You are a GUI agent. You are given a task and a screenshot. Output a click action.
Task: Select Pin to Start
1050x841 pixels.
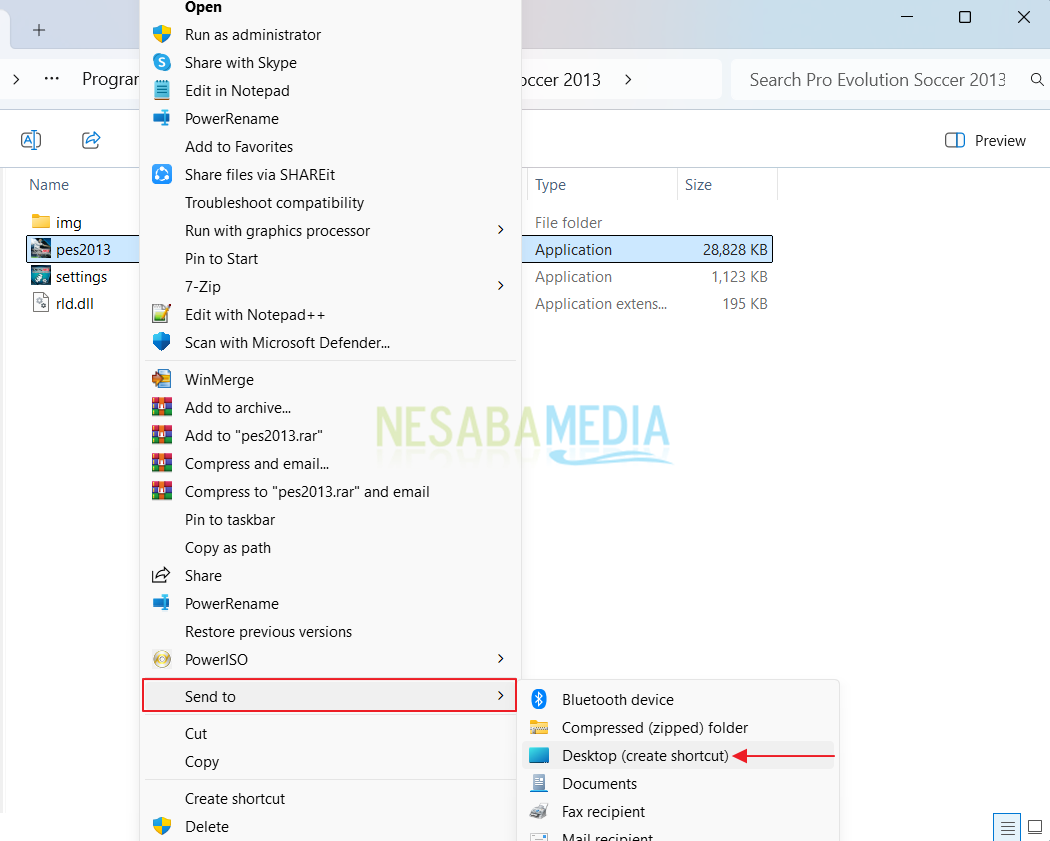click(x=222, y=258)
